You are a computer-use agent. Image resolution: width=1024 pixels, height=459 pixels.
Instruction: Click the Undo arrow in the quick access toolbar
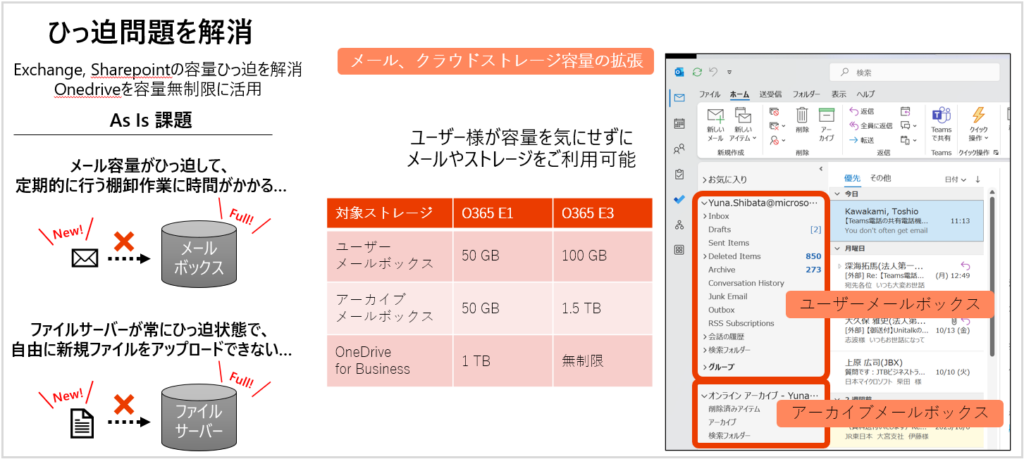point(713,72)
